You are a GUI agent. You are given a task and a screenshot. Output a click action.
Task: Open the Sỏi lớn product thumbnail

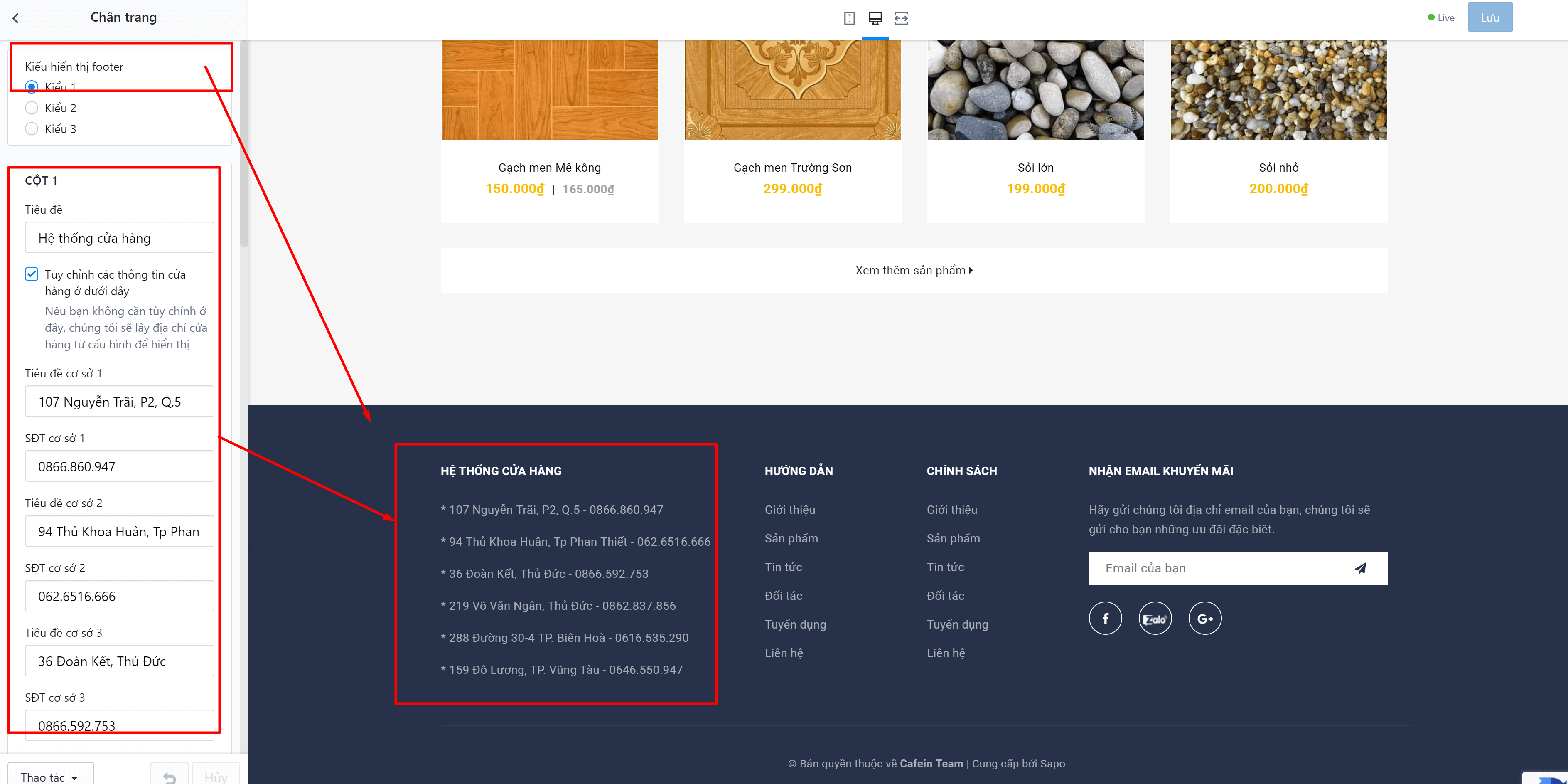click(1035, 90)
